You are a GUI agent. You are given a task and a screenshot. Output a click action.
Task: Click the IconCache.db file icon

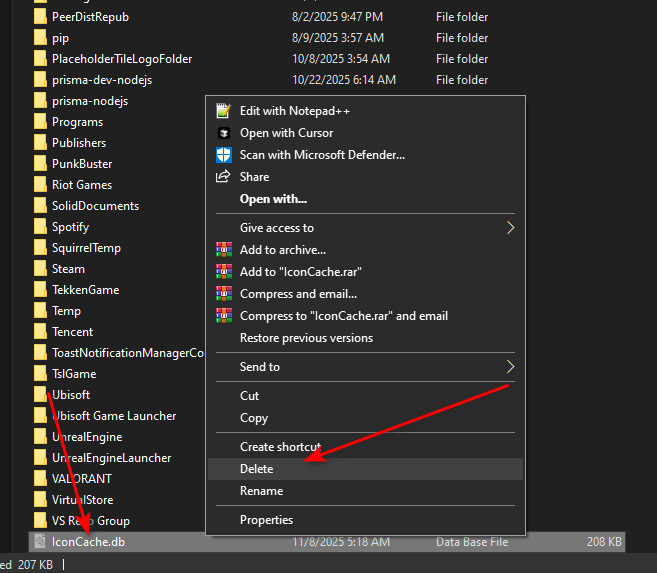pos(40,542)
